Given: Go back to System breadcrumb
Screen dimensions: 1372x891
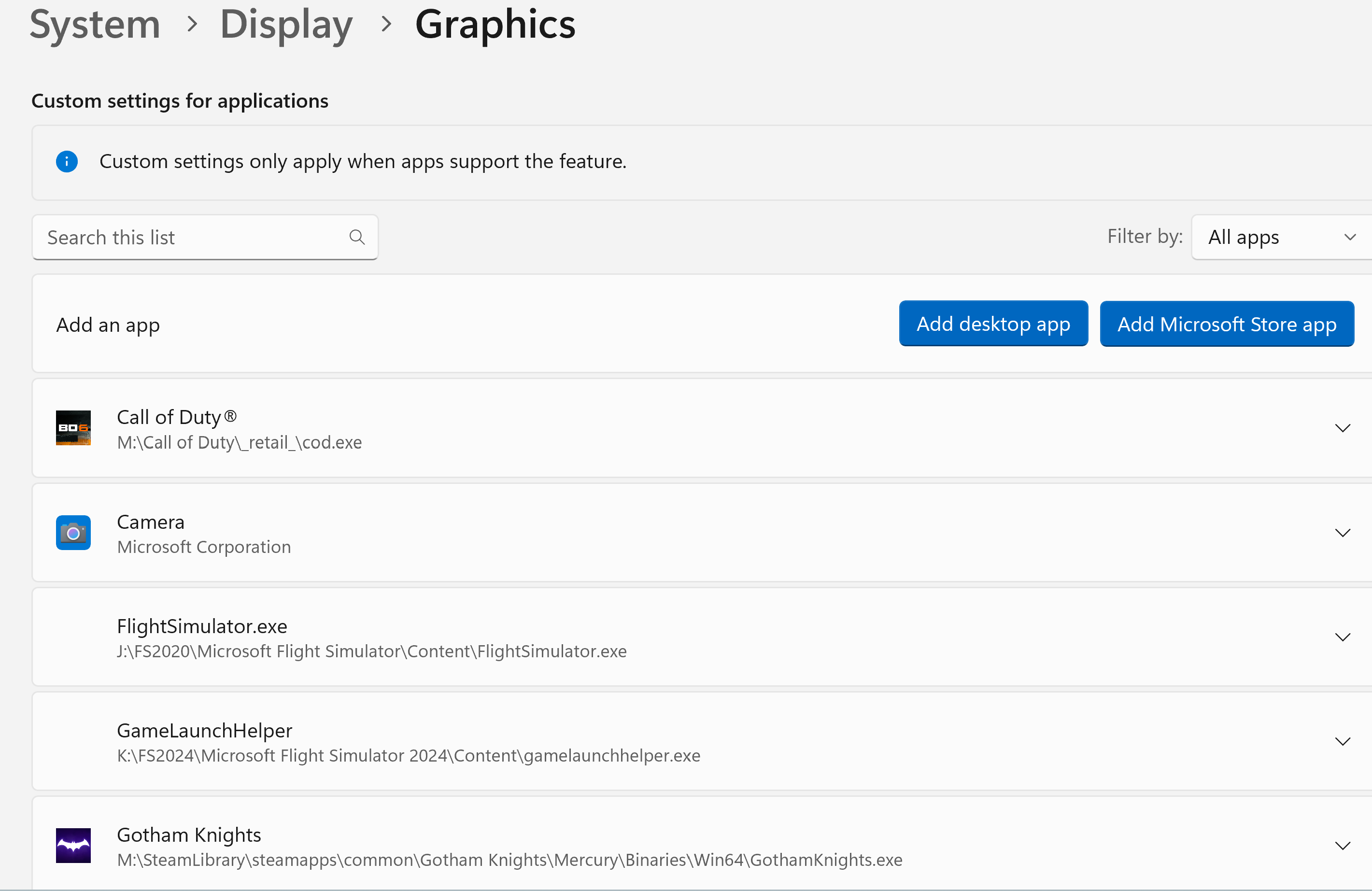Looking at the screenshot, I should (95, 24).
